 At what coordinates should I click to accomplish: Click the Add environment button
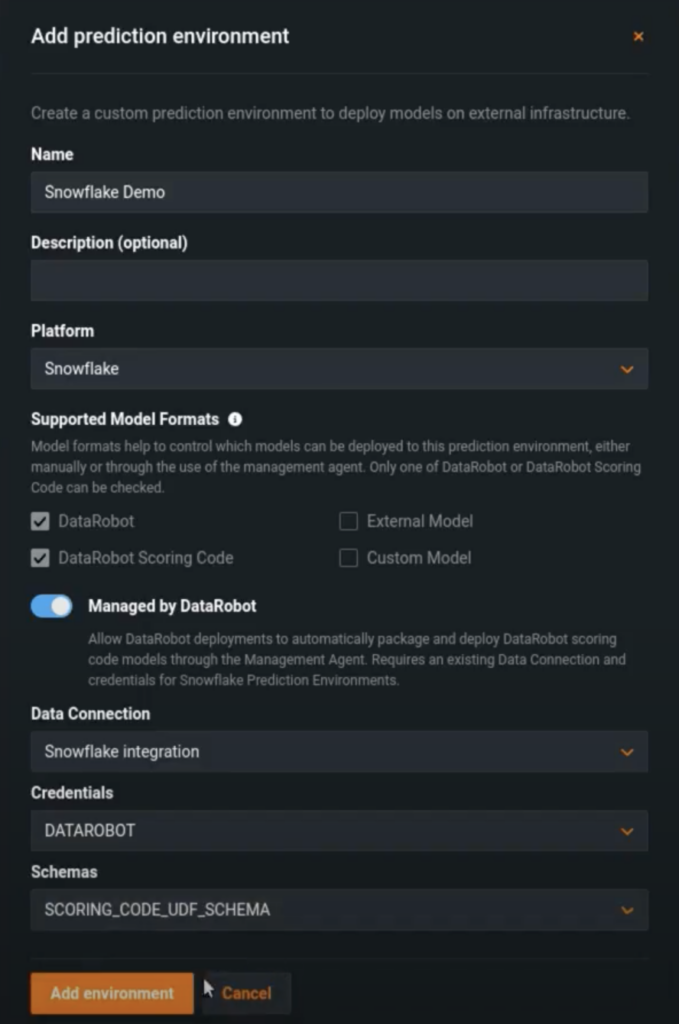[110, 993]
